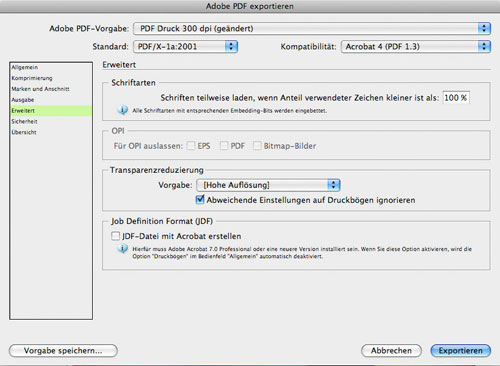Check the EPS option for OPI

click(x=191, y=146)
